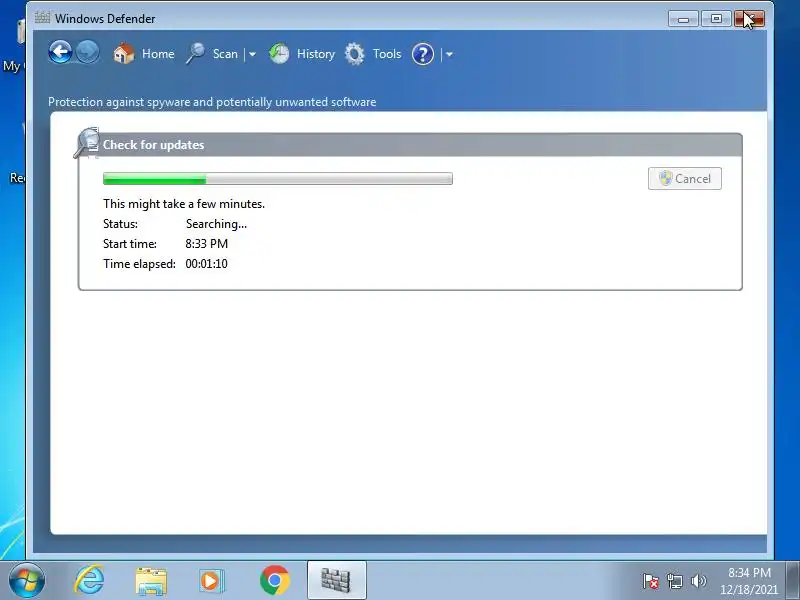The height and width of the screenshot is (600, 800).
Task: Cancel the update check
Action: [x=685, y=179]
